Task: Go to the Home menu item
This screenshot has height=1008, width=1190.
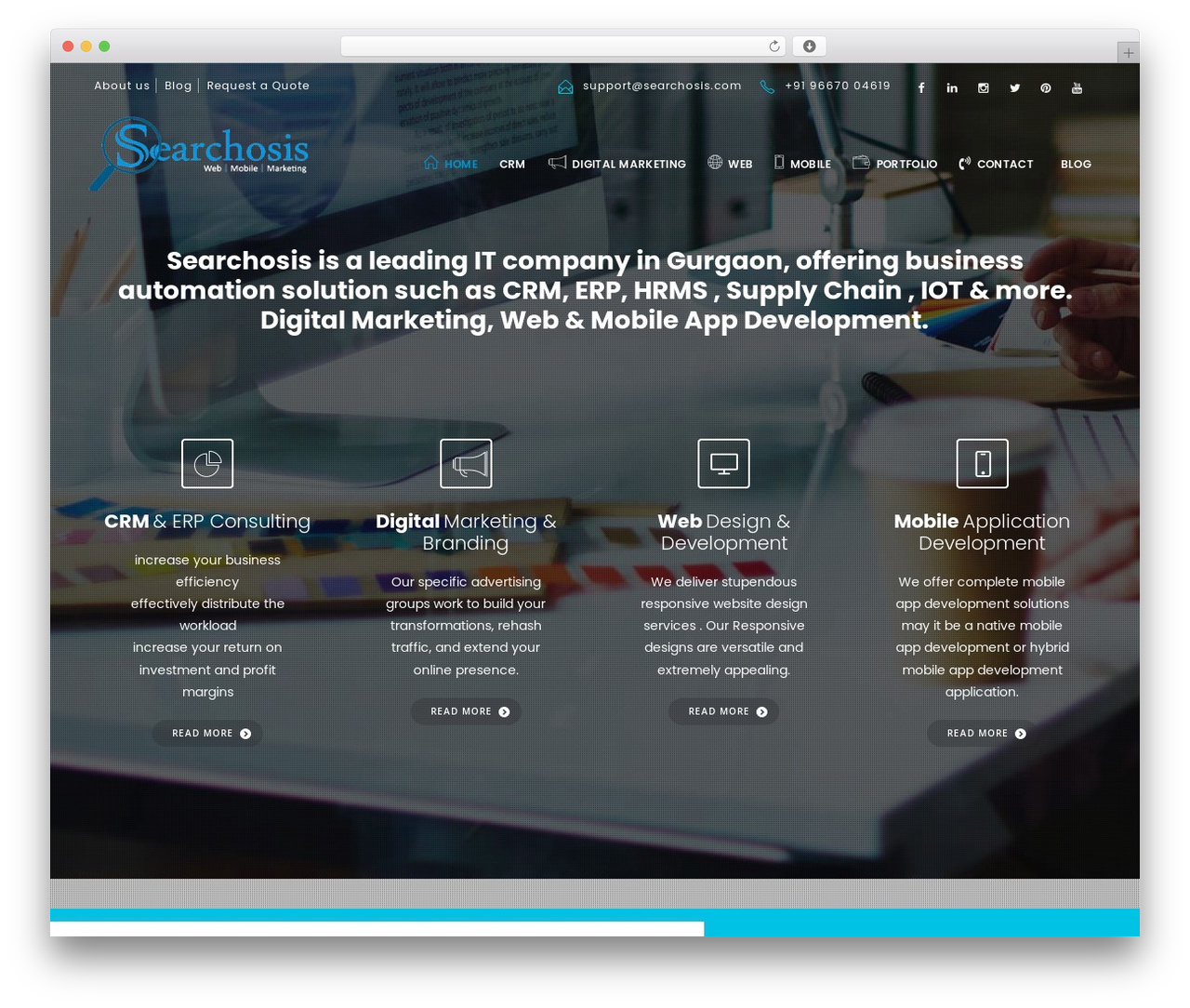Action: (x=451, y=164)
